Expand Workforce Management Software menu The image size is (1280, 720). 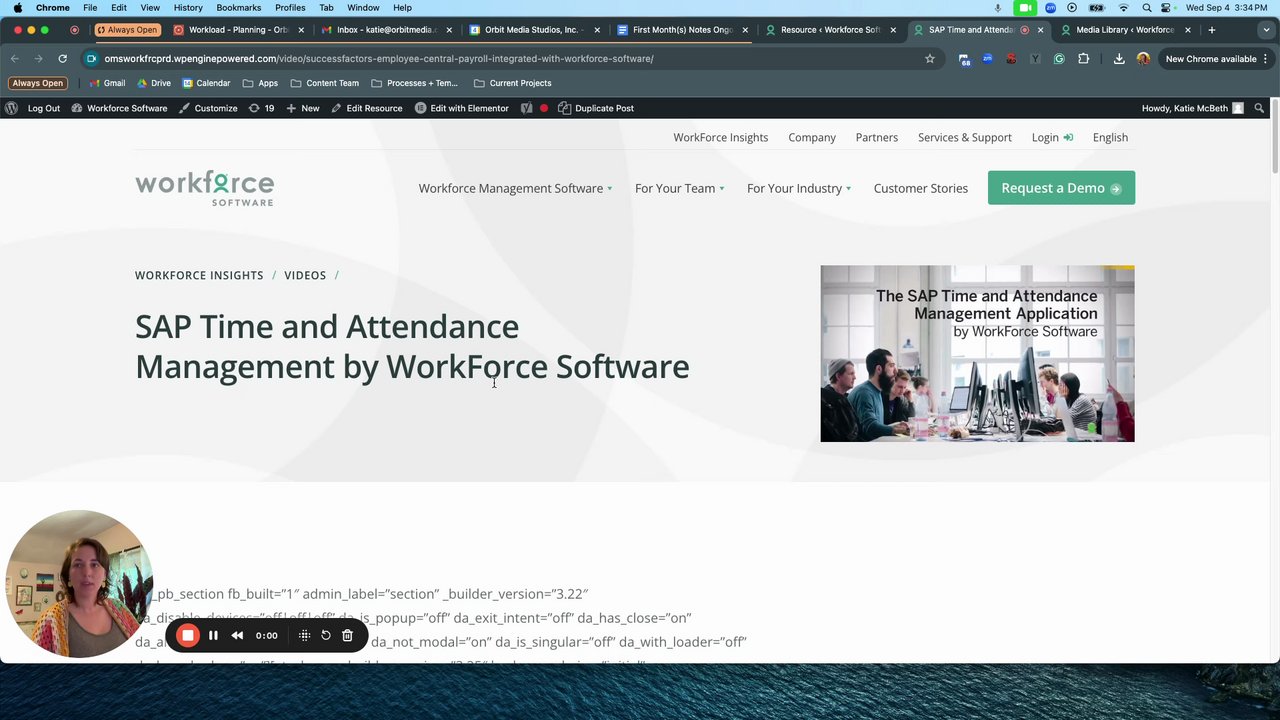(515, 188)
